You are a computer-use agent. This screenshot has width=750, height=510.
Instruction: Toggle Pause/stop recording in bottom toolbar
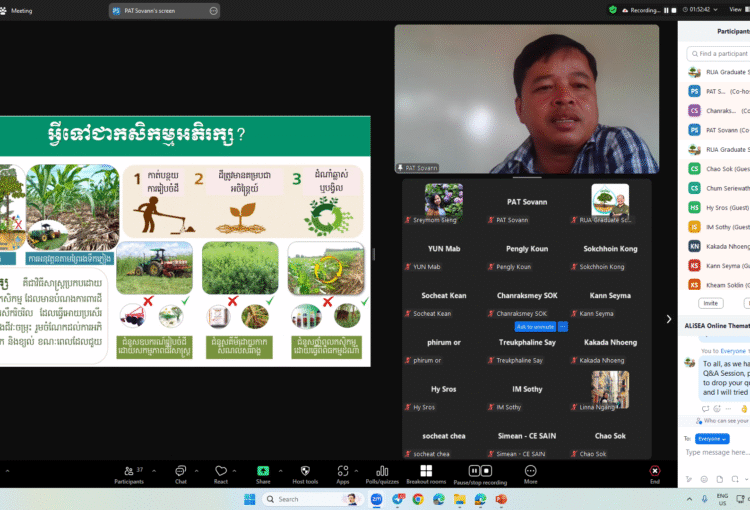click(480, 472)
